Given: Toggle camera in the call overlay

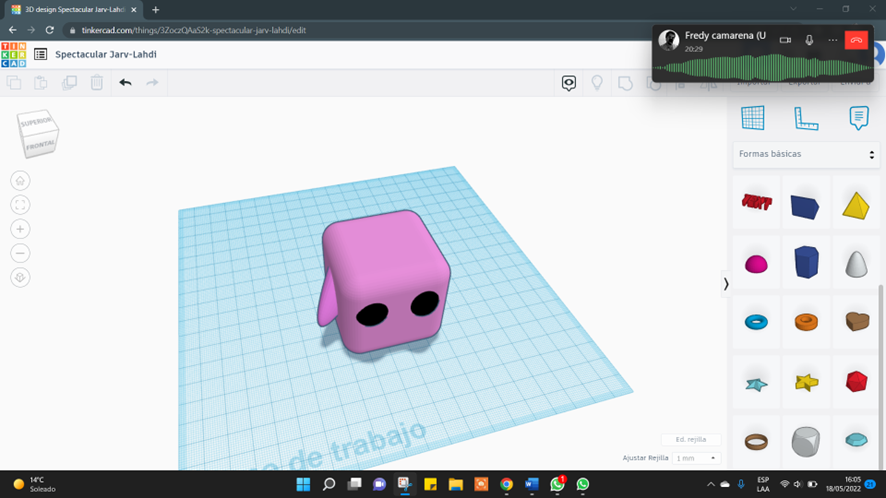Looking at the screenshot, I should click(x=785, y=40).
